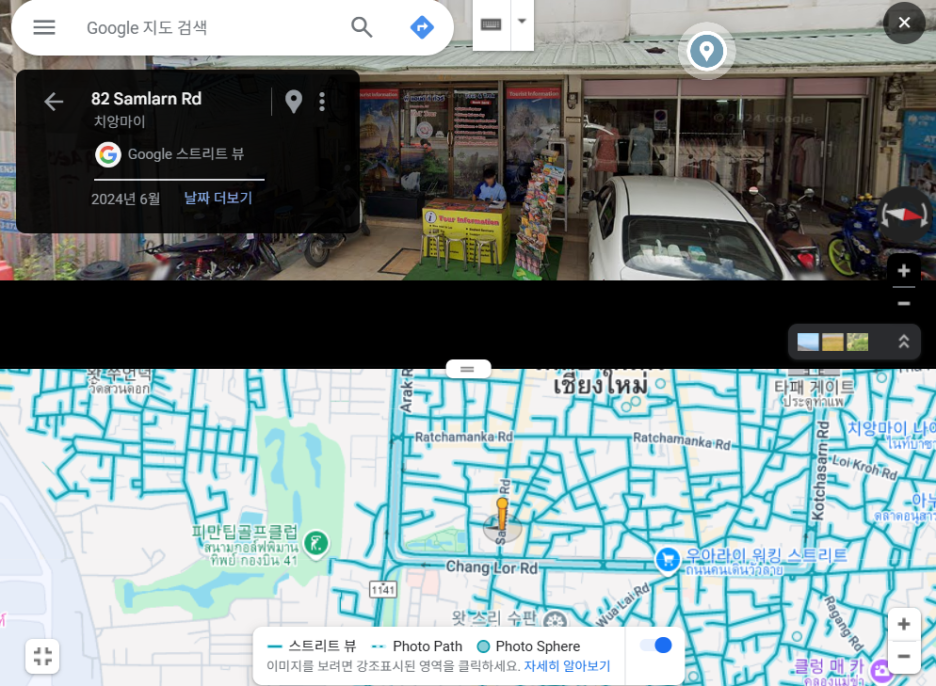The image size is (936, 686).
Task: Go back with the left arrow
Action: pos(54,101)
